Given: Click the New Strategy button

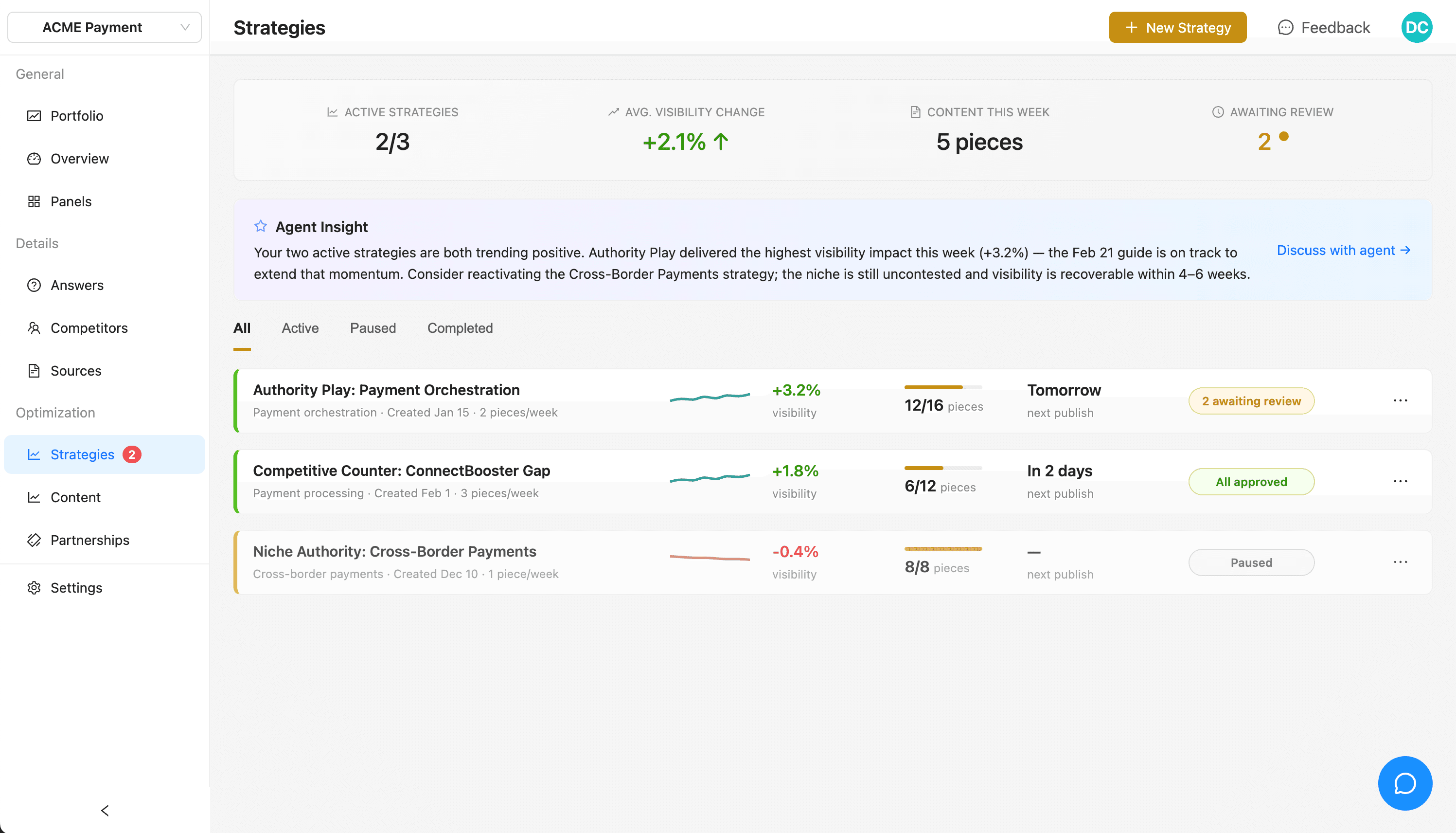Looking at the screenshot, I should click(1177, 27).
